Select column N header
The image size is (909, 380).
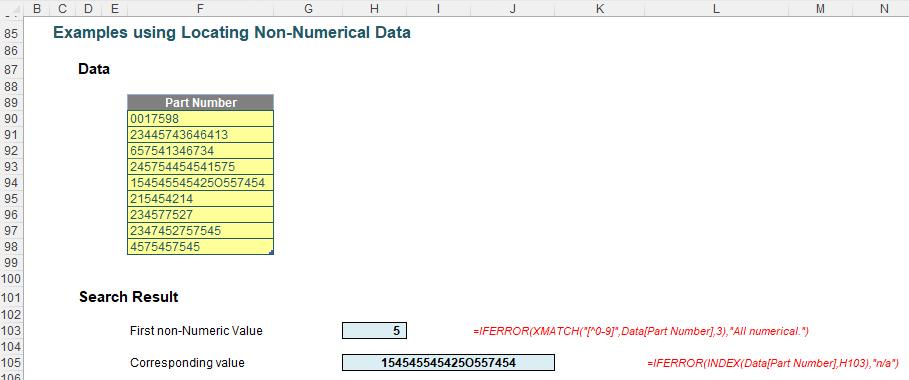coord(883,8)
